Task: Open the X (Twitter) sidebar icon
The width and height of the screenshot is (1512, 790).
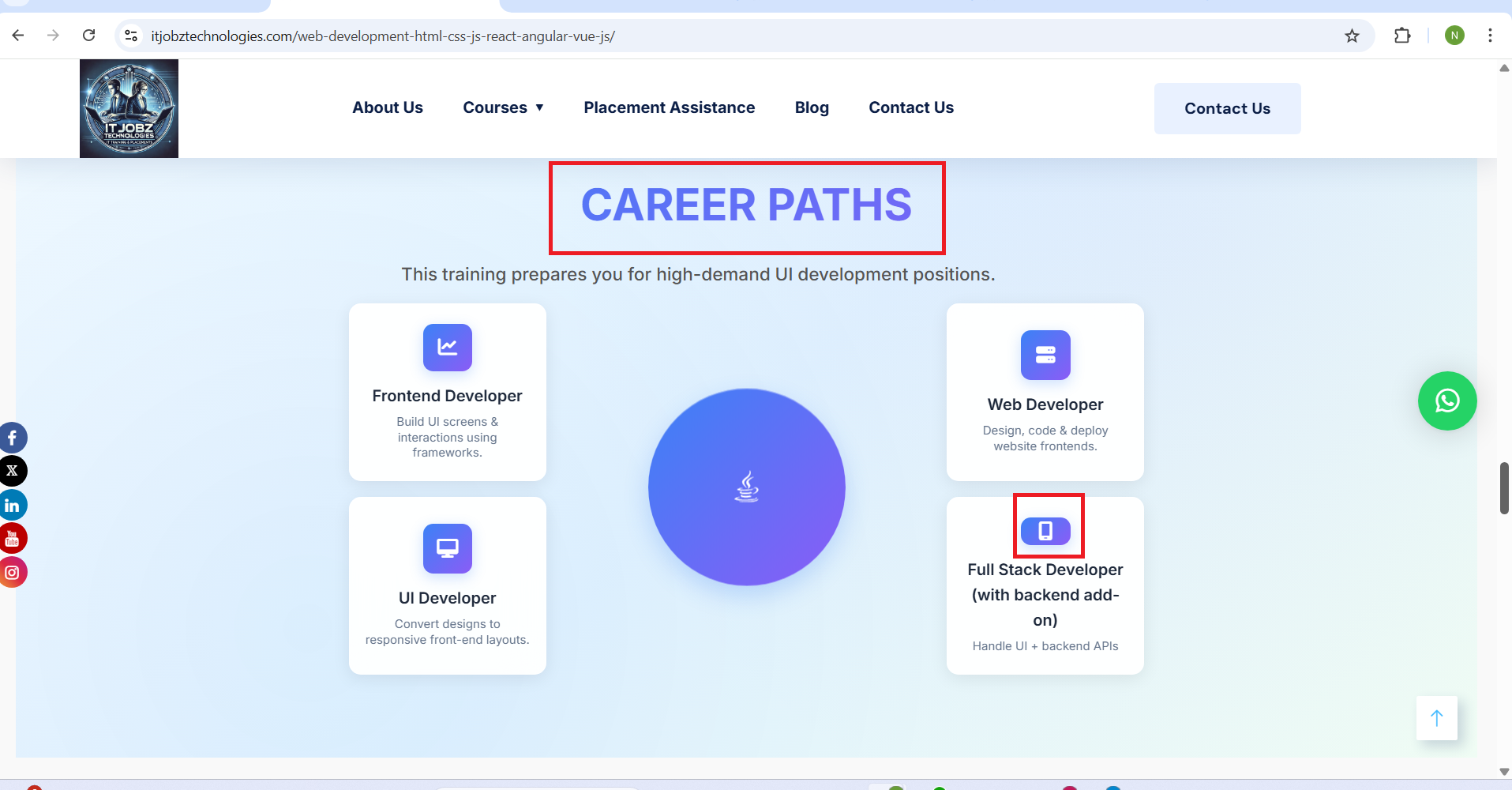Action: (13, 471)
